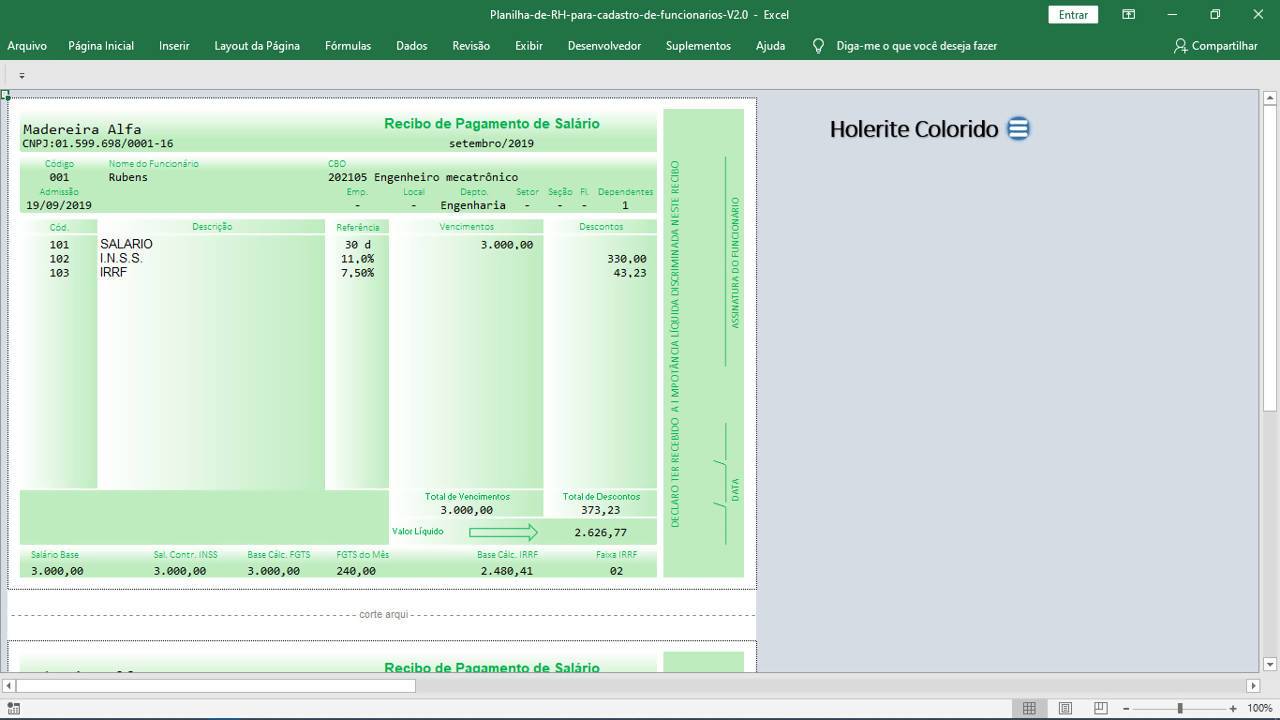Click the total discounts value 373,23

tap(600, 510)
